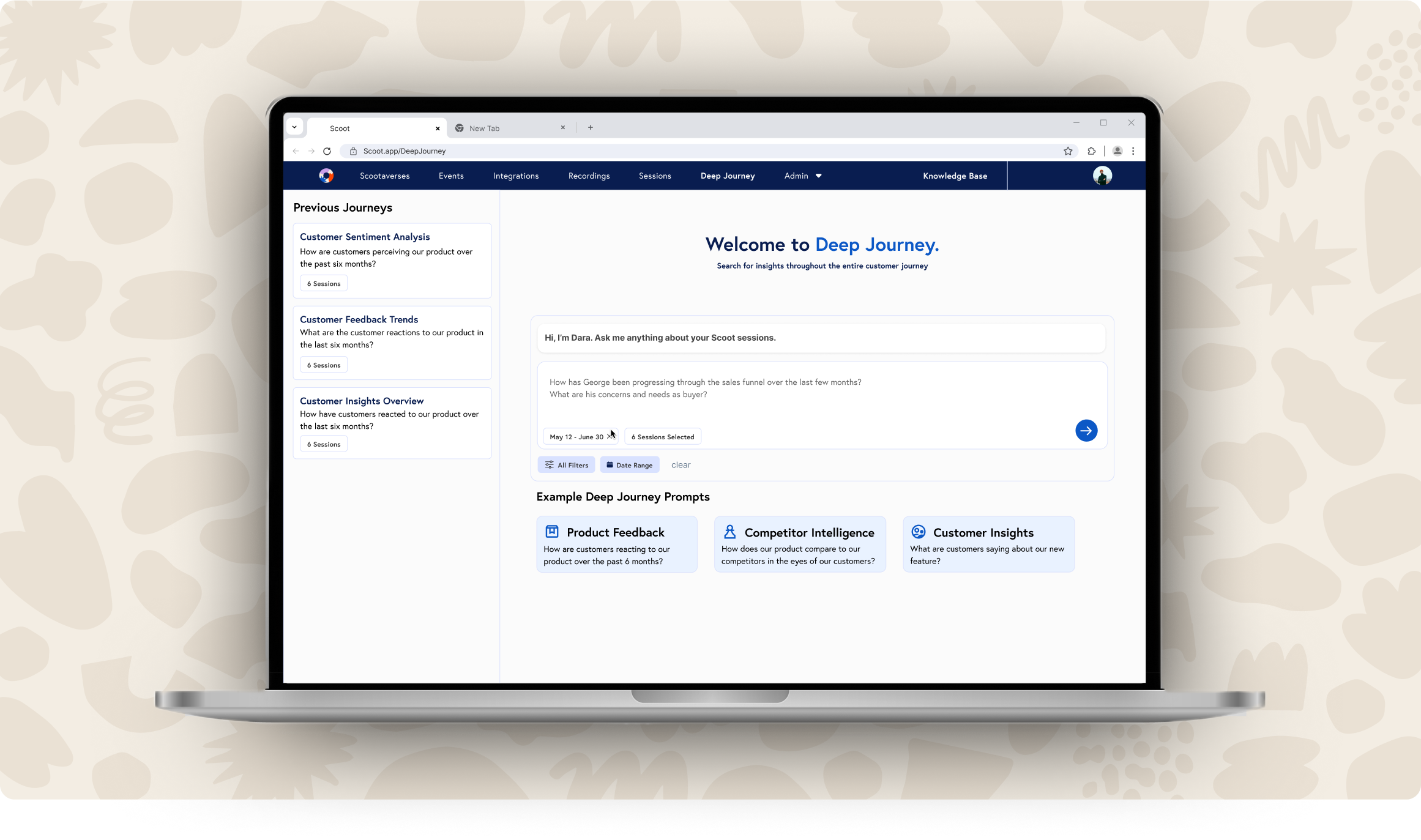The height and width of the screenshot is (840, 1421).
Task: Click the Scoot logo icon
Action: tap(326, 176)
